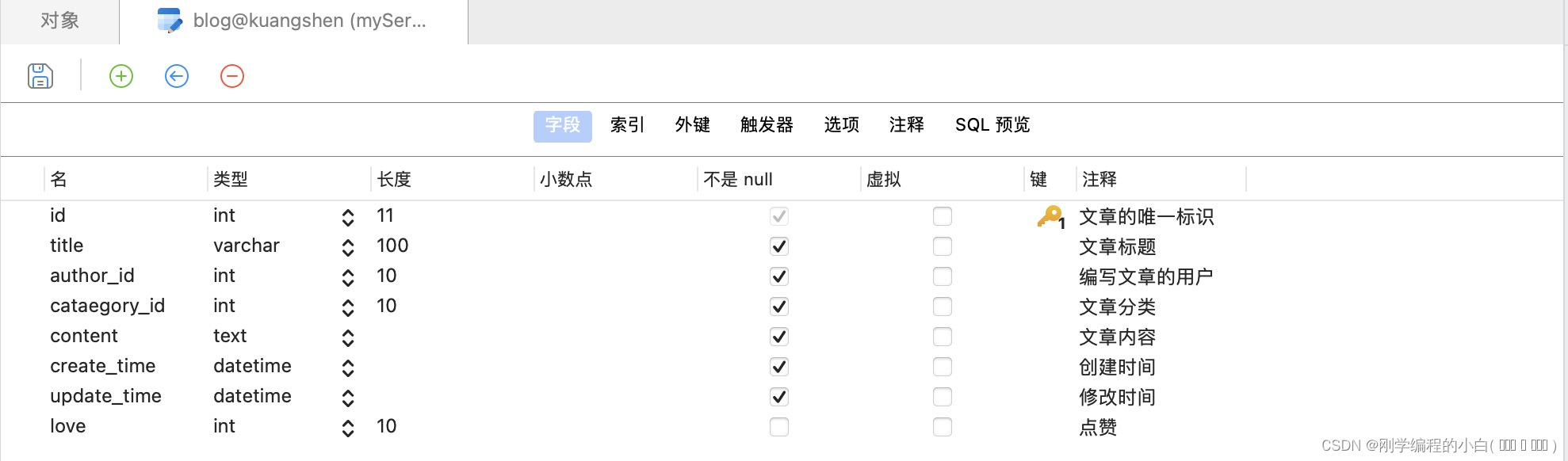Click the green add field icon
The image size is (1568, 461).
point(121,76)
